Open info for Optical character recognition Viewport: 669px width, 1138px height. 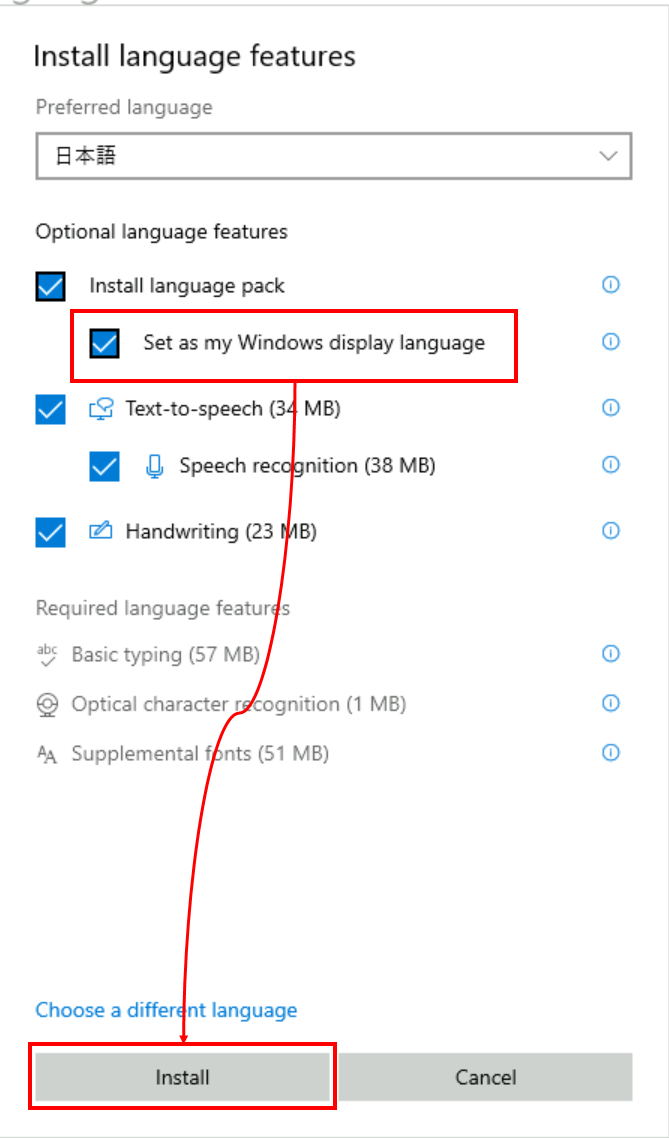(610, 703)
